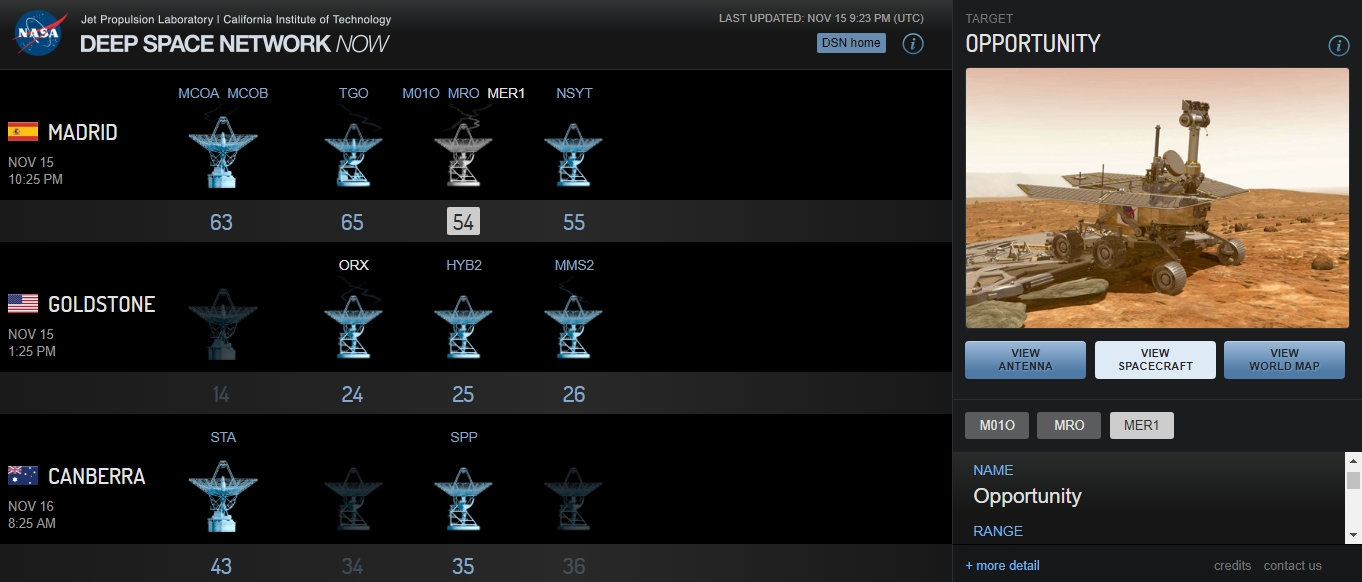The width and height of the screenshot is (1362, 582).
Task: Click the STA spacecraft label
Action: coord(223,437)
